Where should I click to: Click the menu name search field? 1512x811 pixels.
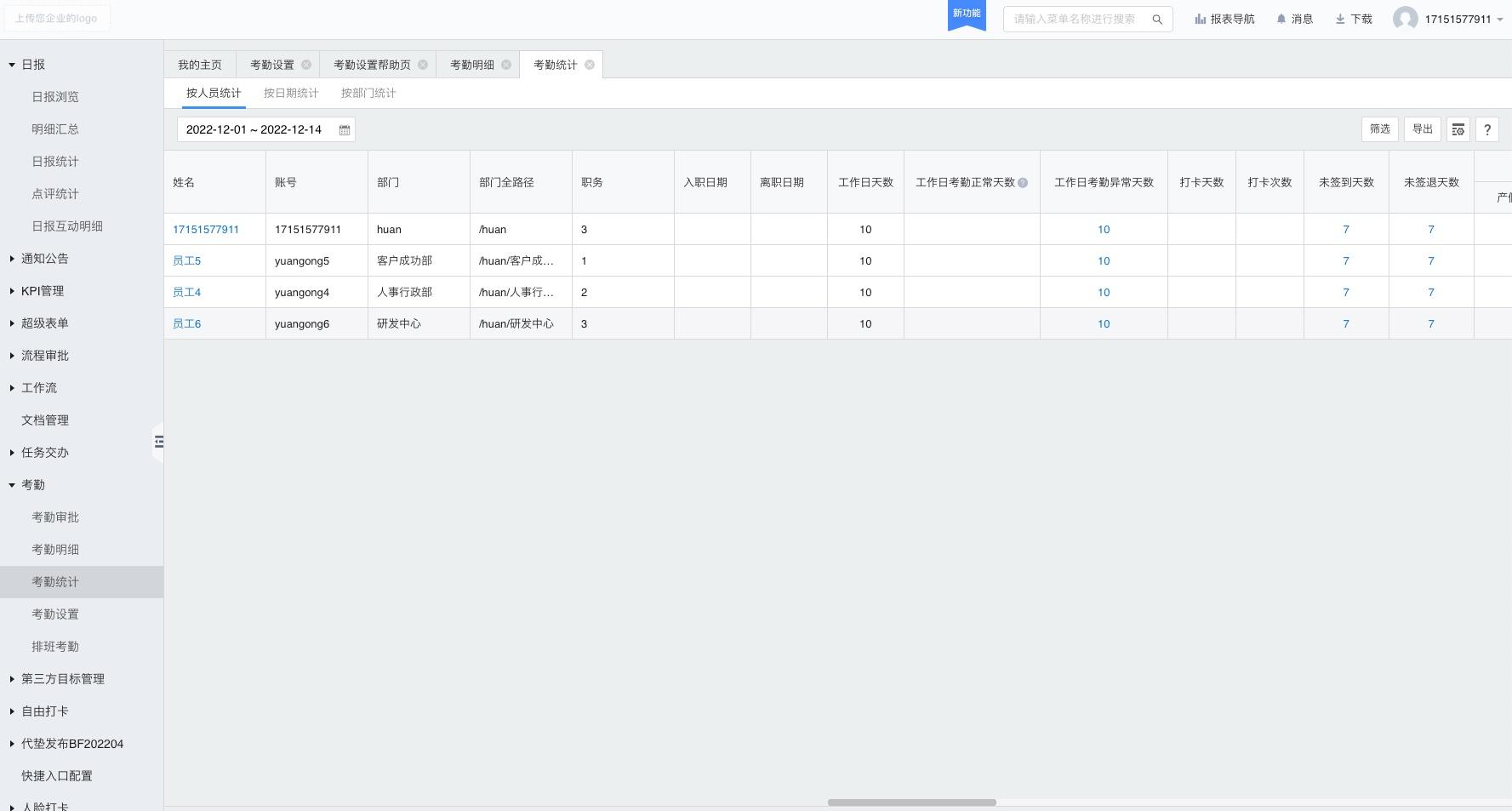(1076, 19)
